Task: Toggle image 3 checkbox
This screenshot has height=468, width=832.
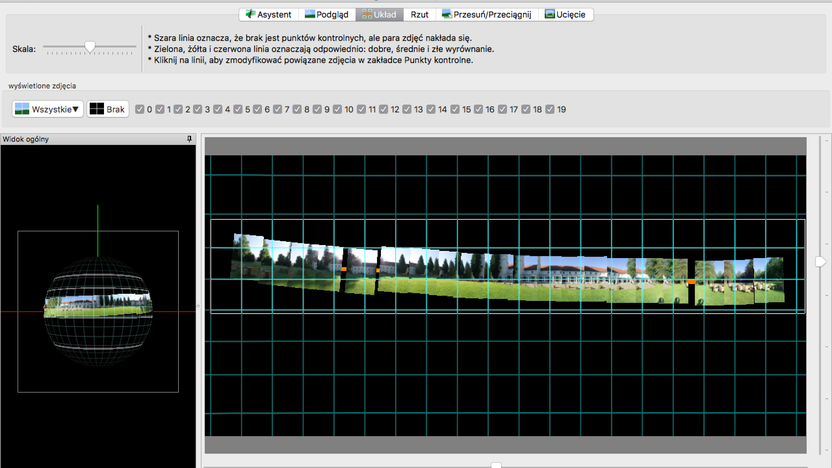Action: click(198, 109)
